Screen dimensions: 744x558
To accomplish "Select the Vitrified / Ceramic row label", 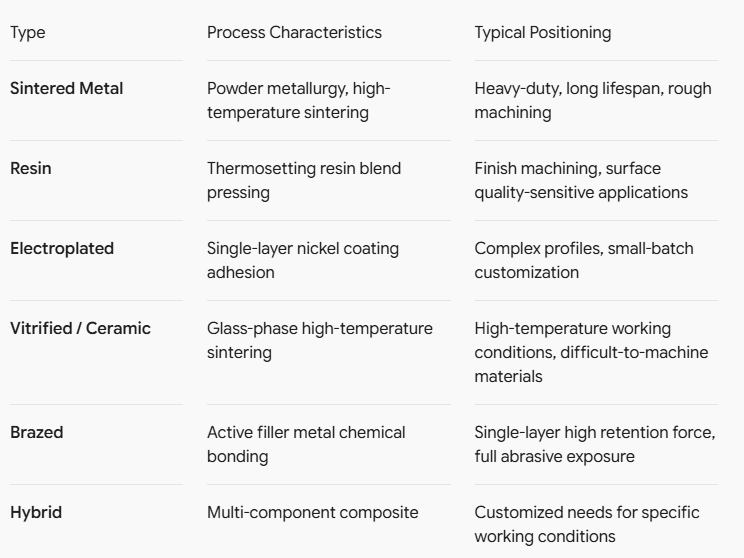I will point(81,328).
